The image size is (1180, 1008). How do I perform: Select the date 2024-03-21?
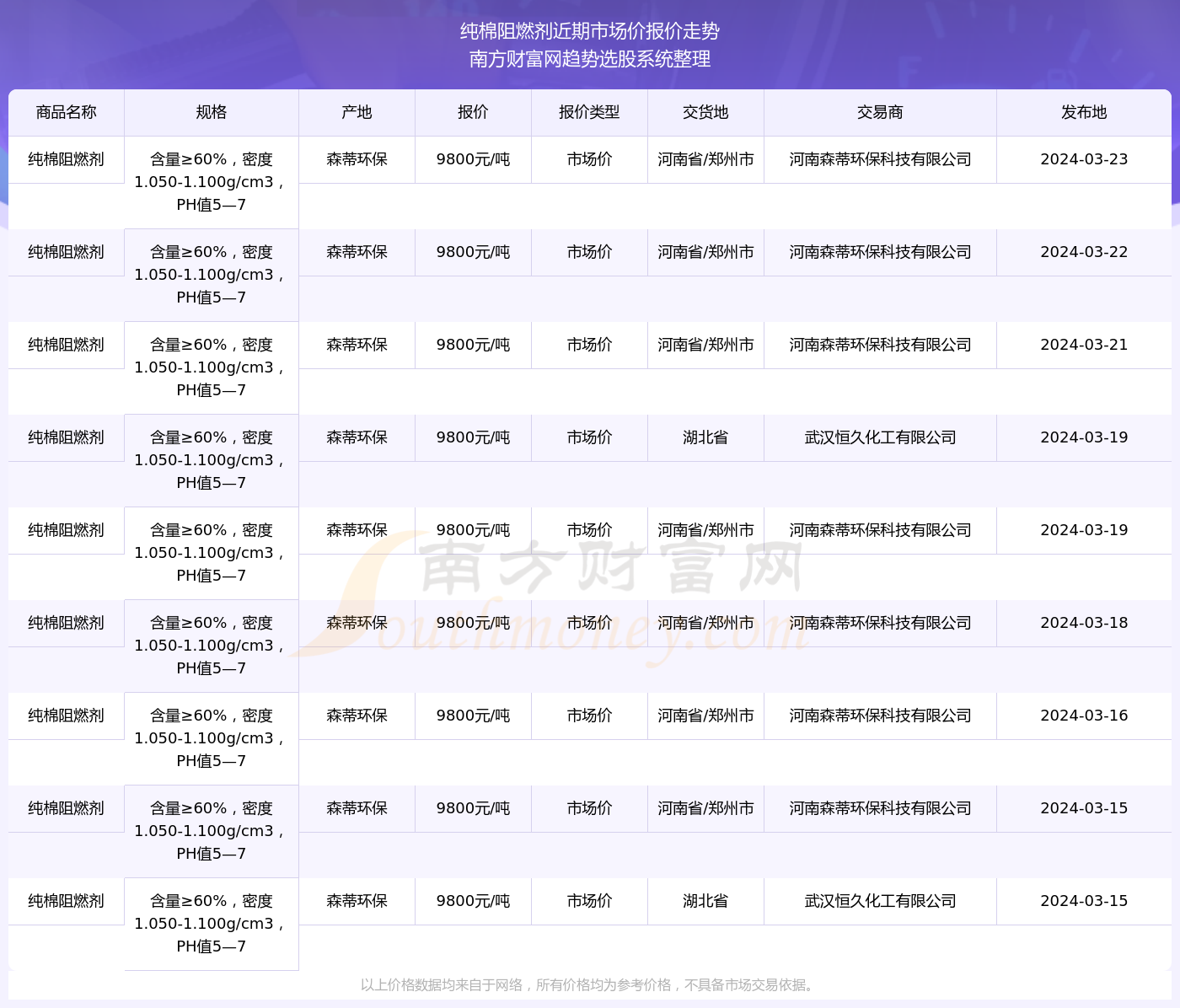1084,345
